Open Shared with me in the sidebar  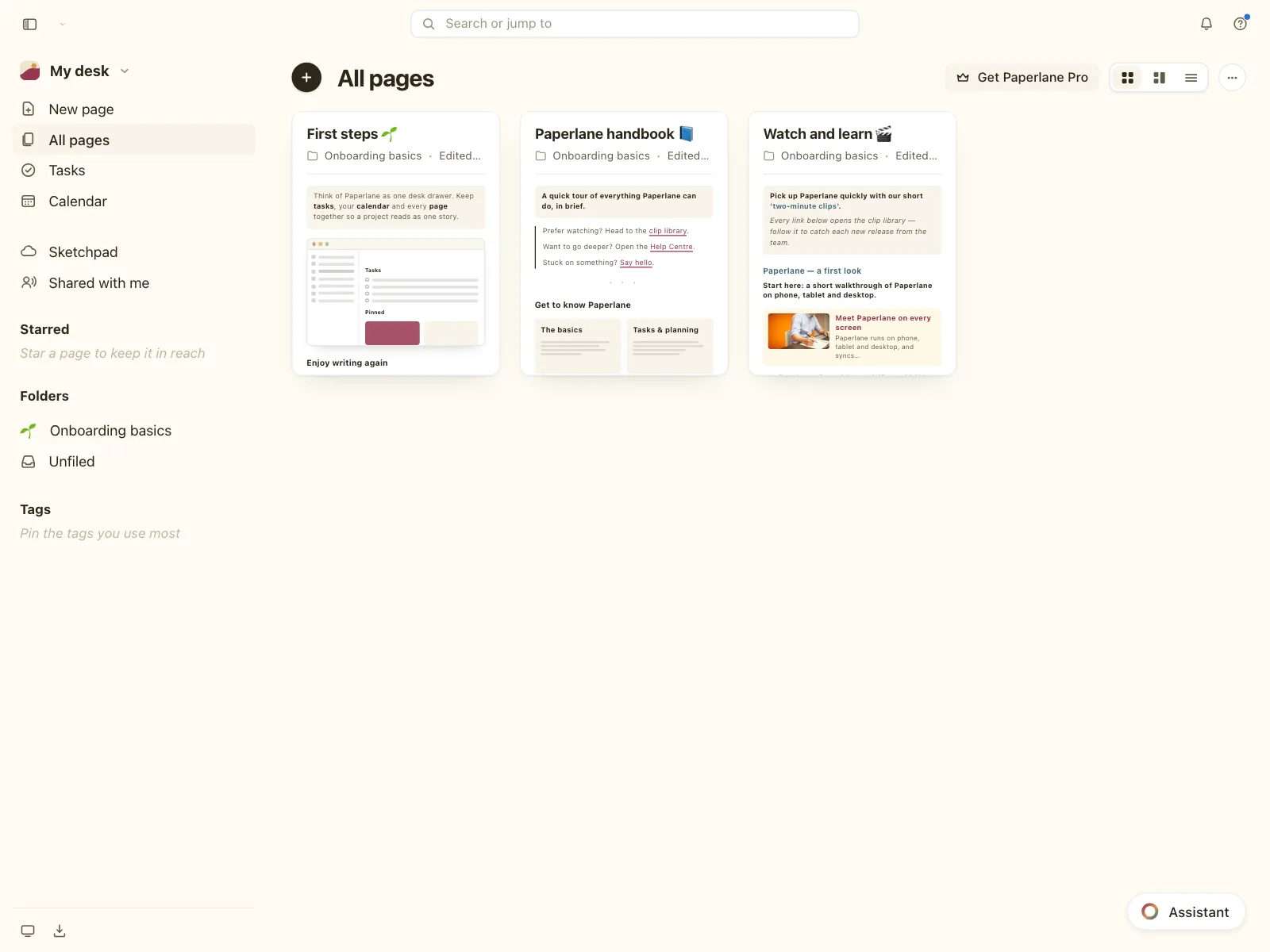point(134,283)
